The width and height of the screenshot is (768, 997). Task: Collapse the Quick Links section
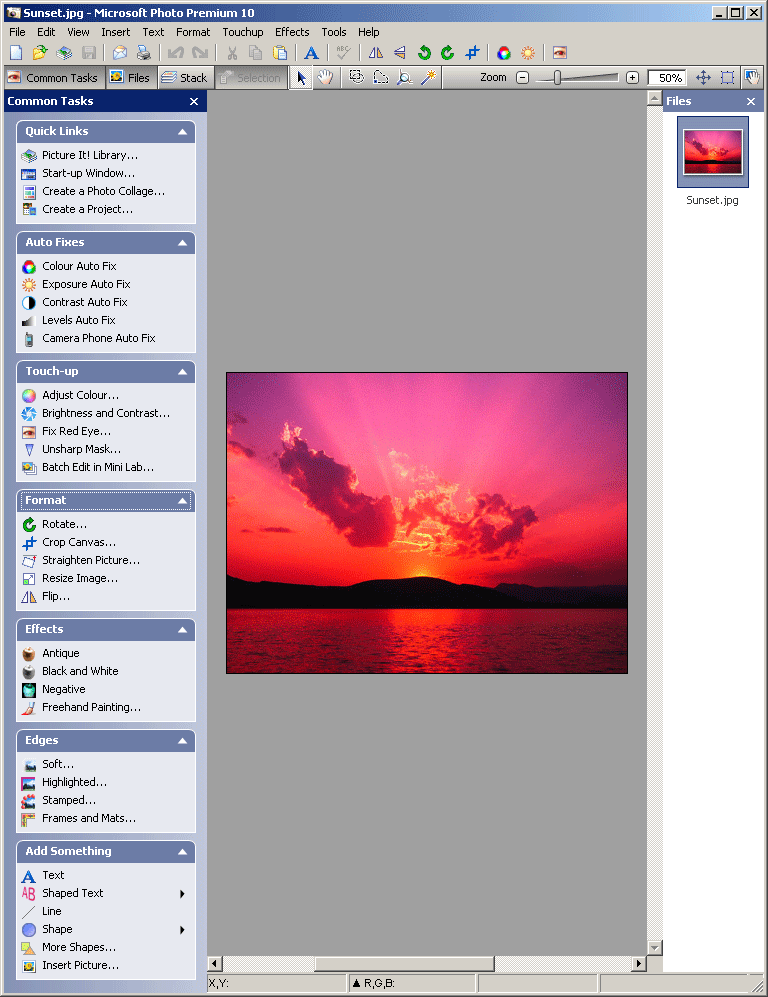click(182, 132)
